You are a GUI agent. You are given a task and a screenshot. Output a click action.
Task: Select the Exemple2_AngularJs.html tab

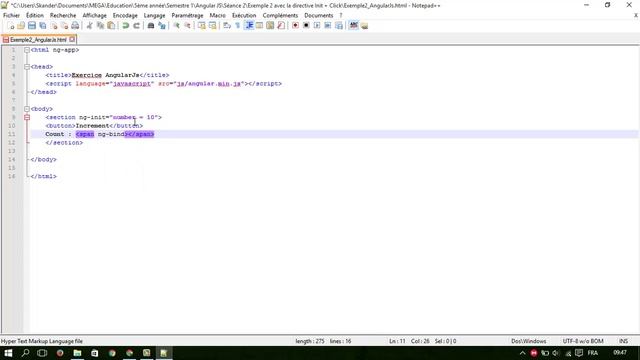38,40
